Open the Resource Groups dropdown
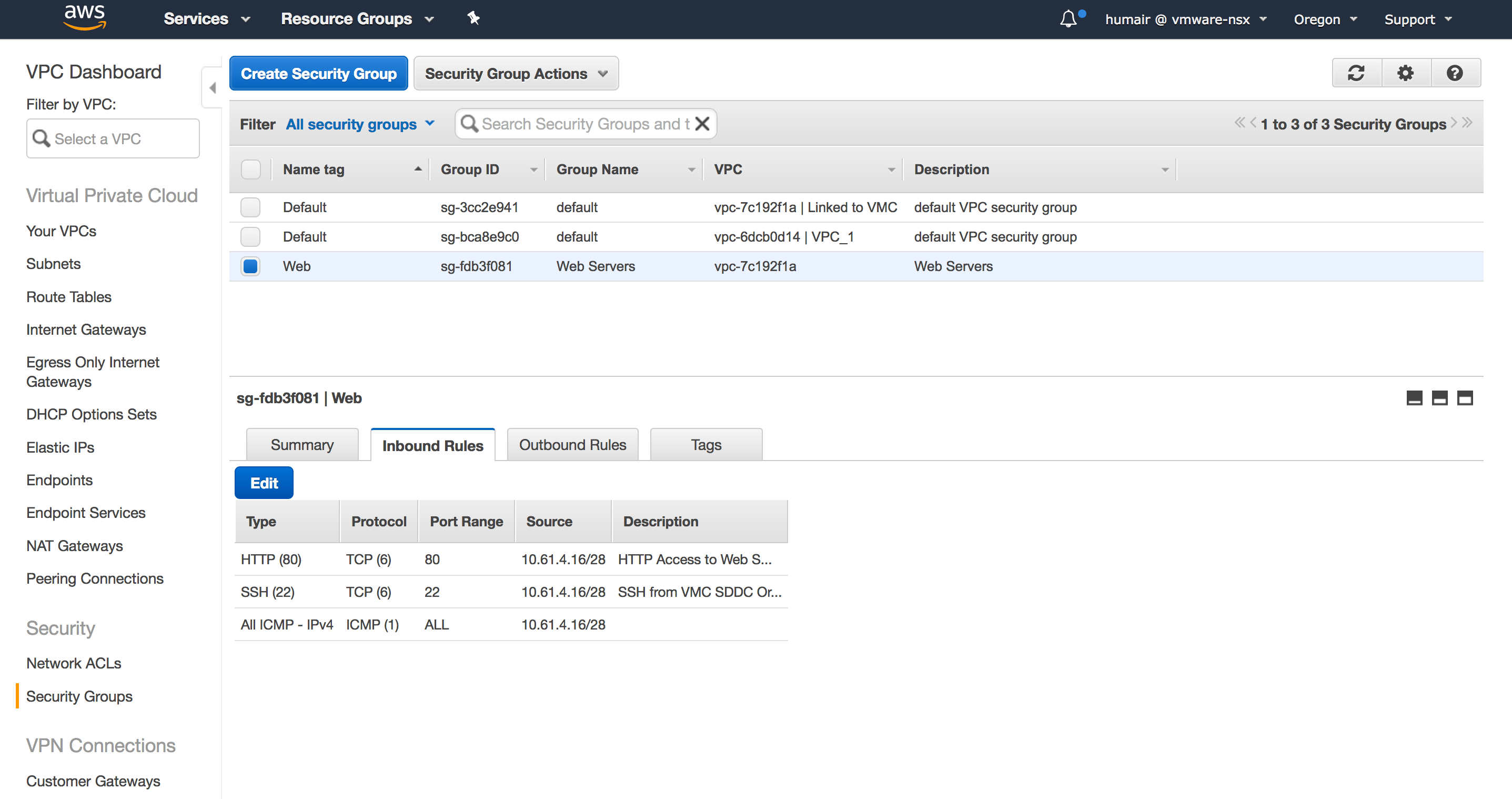1512x799 pixels. [x=357, y=19]
